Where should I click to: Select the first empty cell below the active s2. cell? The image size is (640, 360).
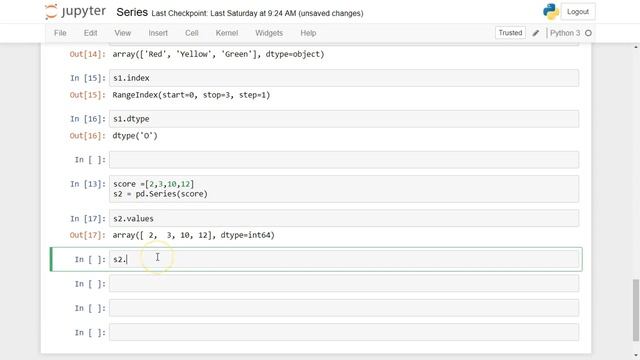(x=344, y=284)
